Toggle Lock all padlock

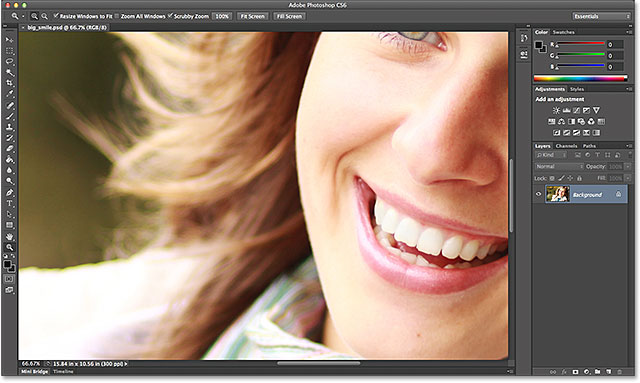[579, 178]
